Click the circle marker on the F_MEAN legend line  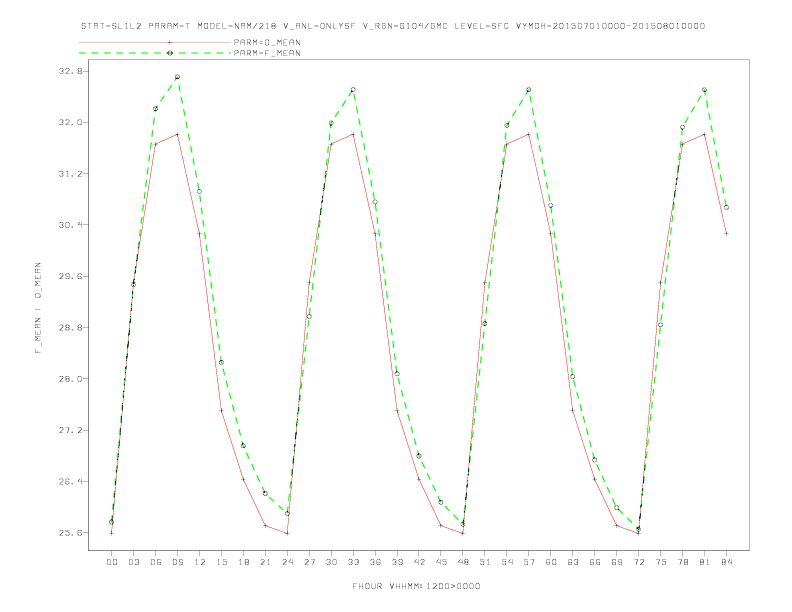(170, 53)
